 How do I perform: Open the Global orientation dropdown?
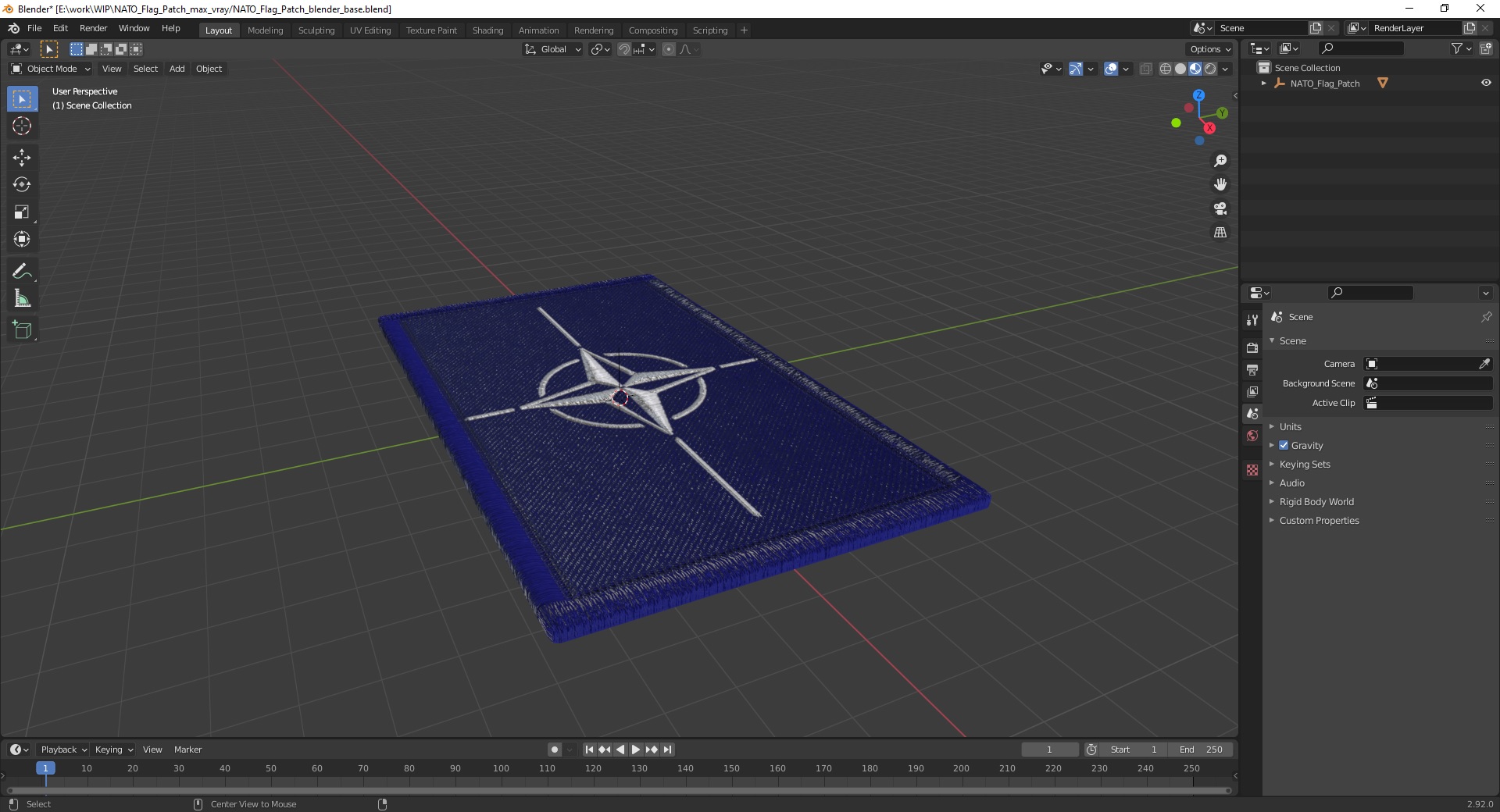point(552,49)
